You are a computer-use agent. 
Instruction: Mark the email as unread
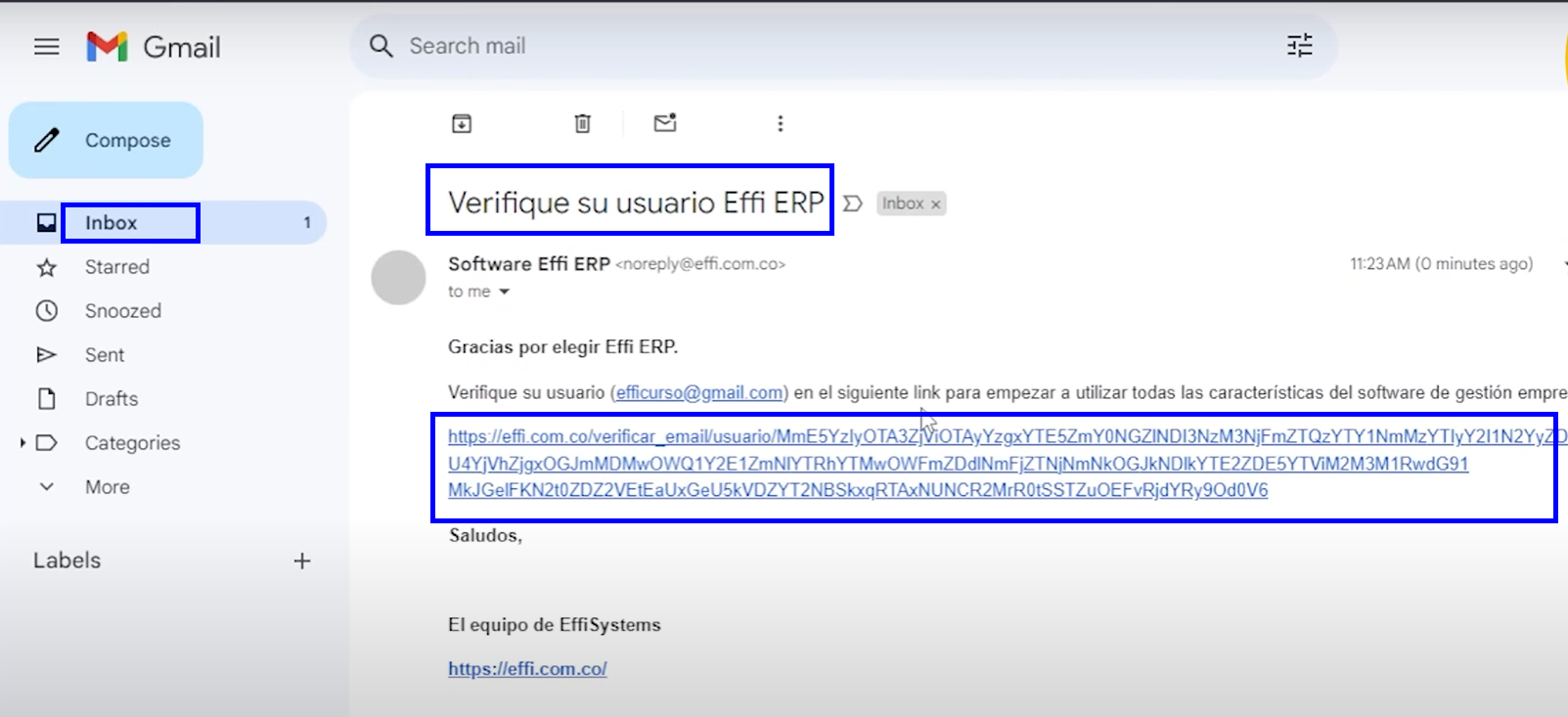pos(665,123)
